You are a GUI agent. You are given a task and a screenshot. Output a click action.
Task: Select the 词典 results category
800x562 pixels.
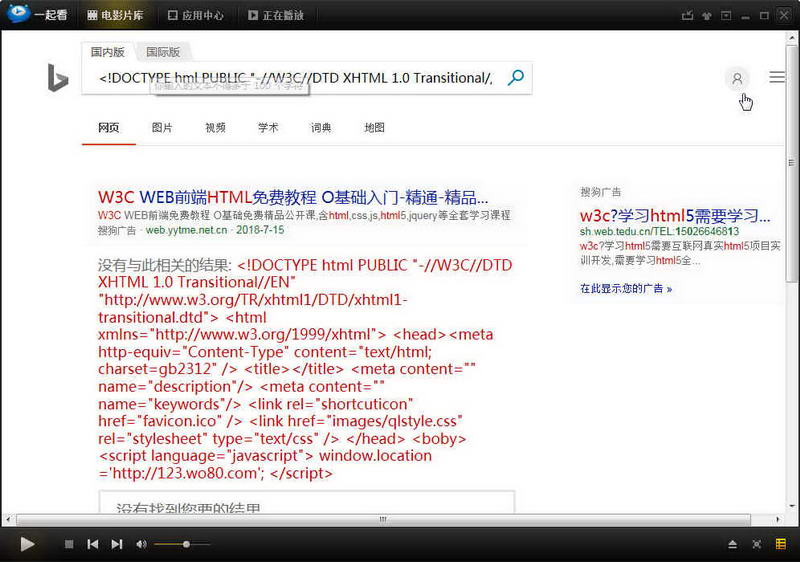321,127
